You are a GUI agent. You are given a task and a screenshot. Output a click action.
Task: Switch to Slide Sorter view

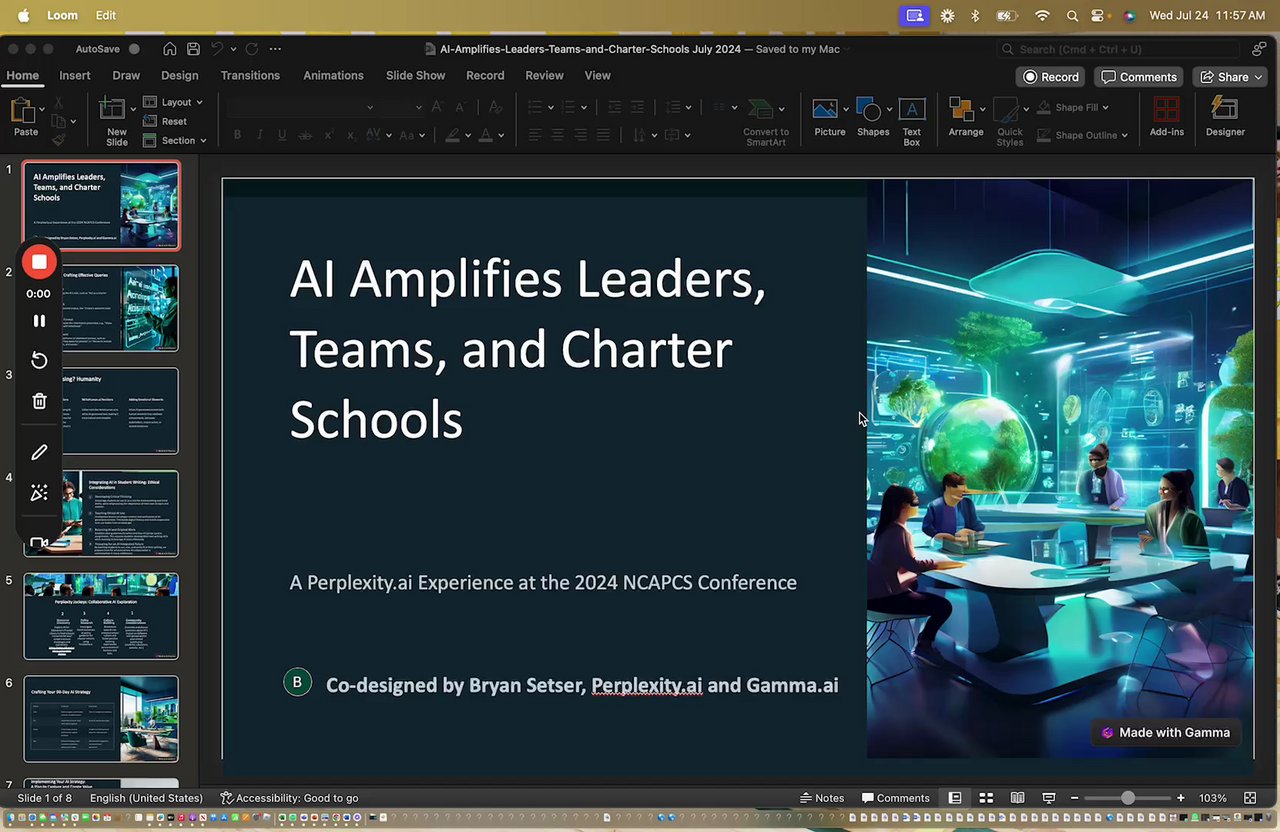(x=986, y=798)
